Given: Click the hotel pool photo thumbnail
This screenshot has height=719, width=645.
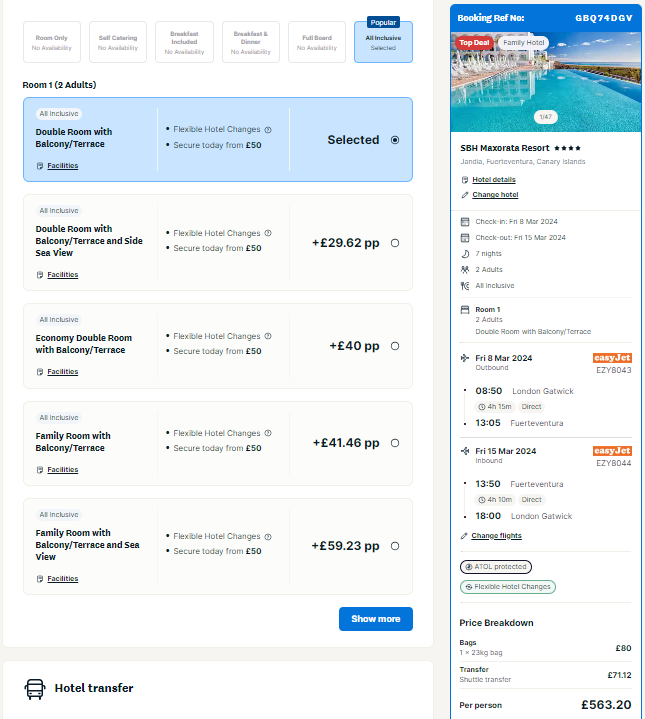Looking at the screenshot, I should pos(546,82).
